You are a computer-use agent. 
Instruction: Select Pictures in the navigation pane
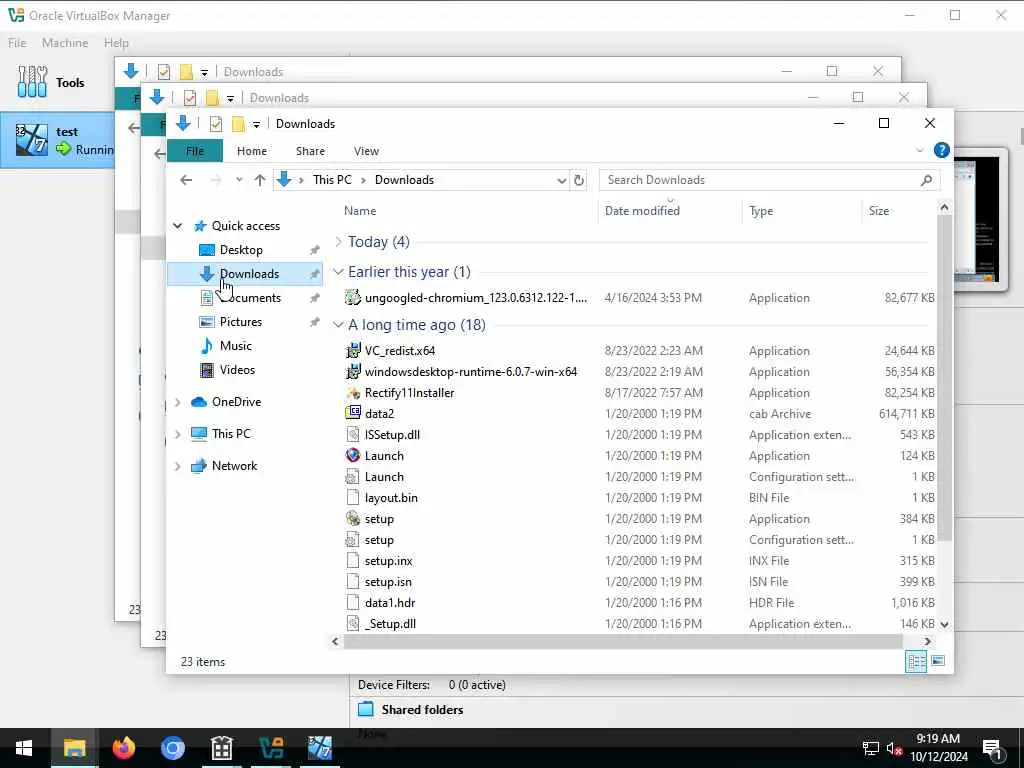(x=240, y=322)
